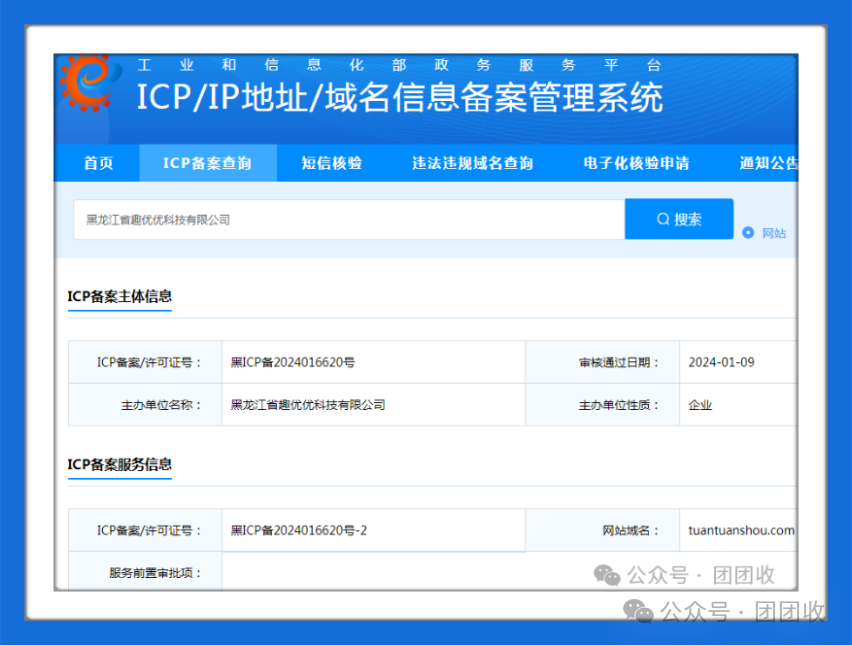852x646 pixels.
Task: Select the 网站 radio button
Action: coord(748,233)
